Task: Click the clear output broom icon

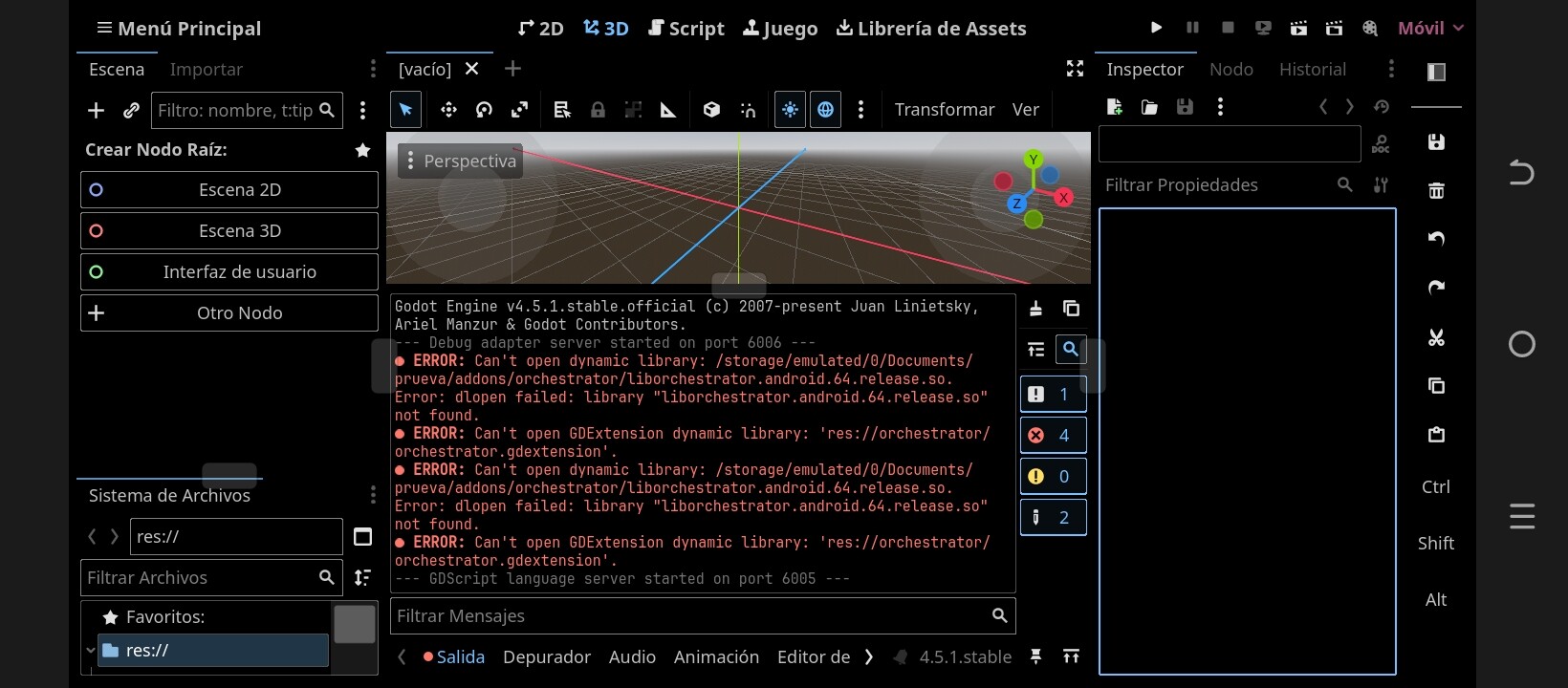Action: pyautogui.click(x=1035, y=309)
